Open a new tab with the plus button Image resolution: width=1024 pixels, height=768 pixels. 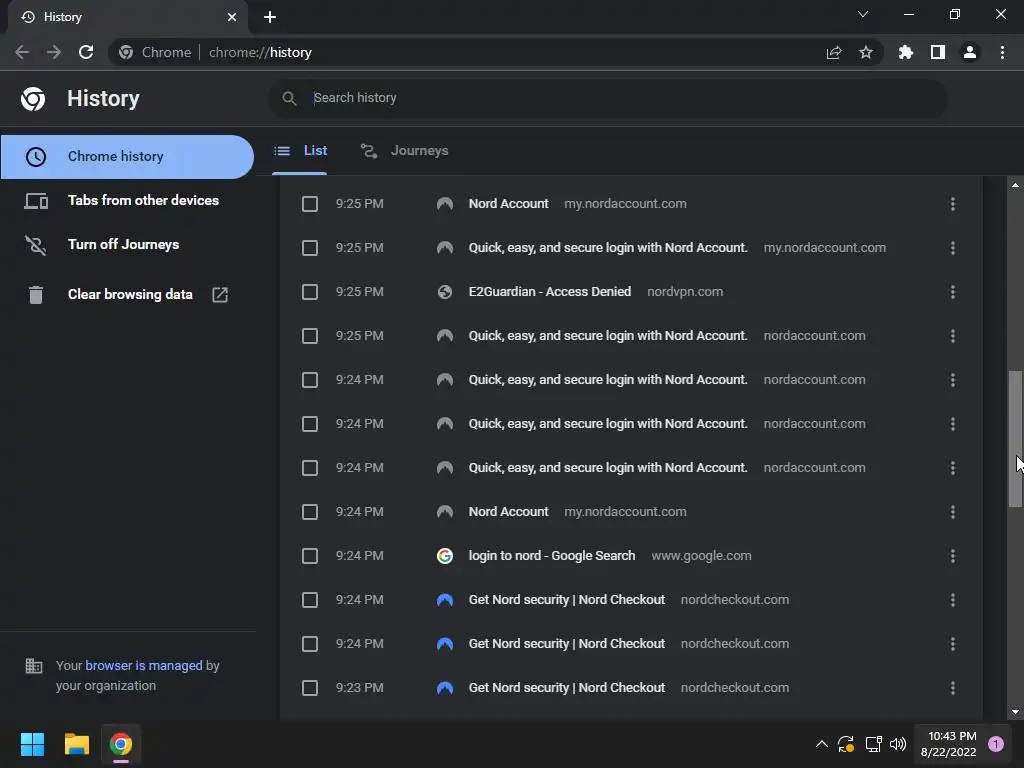pos(270,17)
